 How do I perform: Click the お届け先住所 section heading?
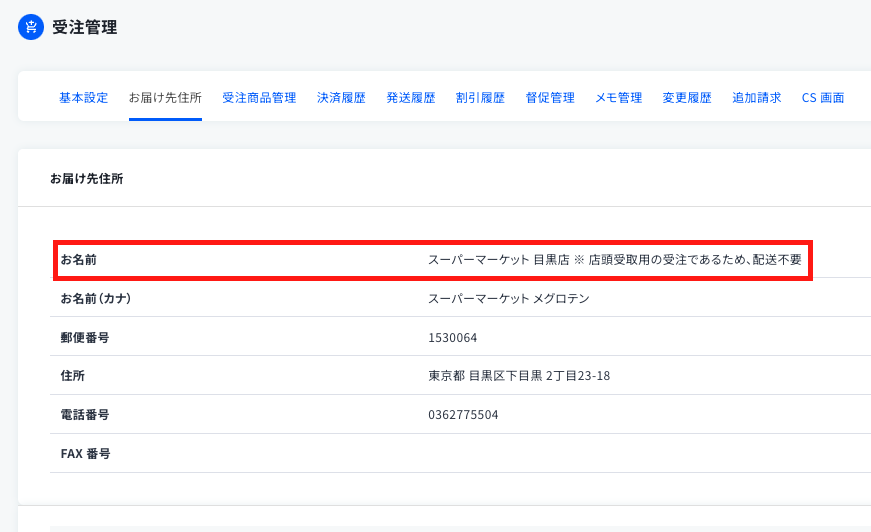[x=87, y=178]
